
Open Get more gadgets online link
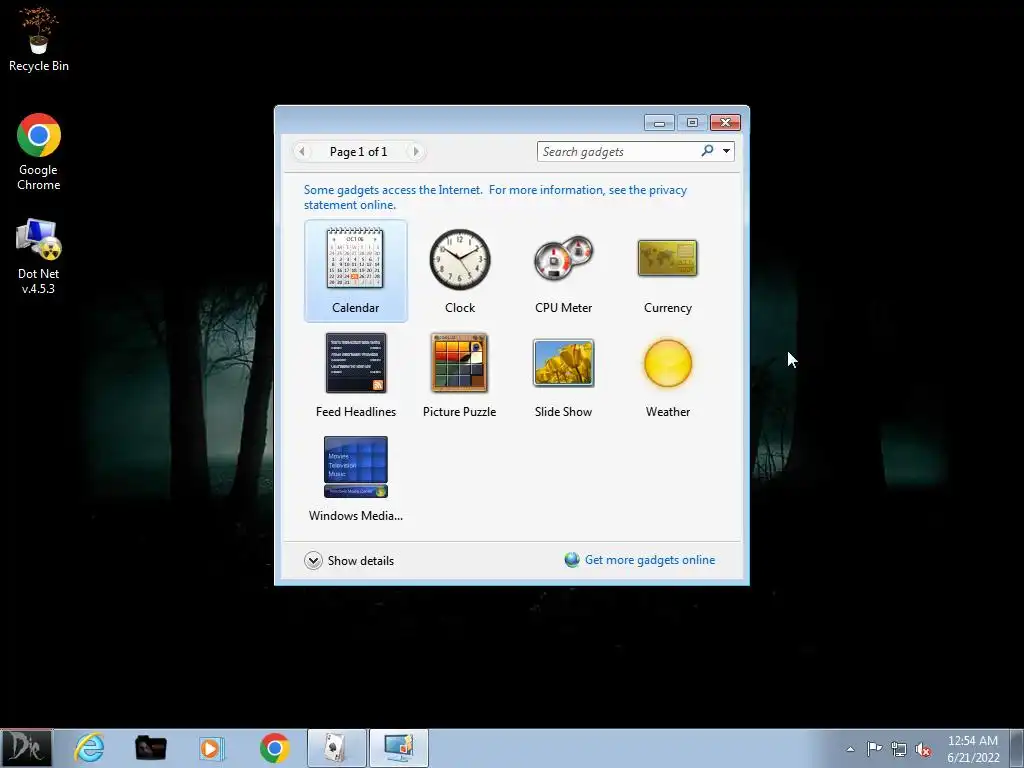click(x=649, y=560)
